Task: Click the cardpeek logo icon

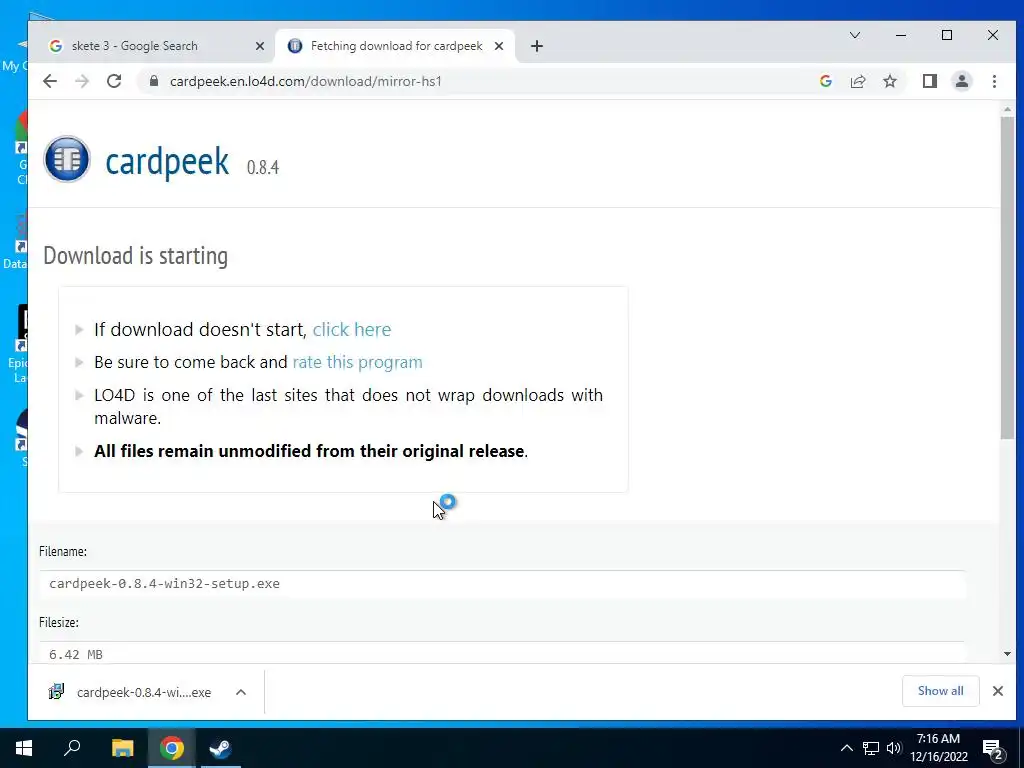Action: (67, 159)
